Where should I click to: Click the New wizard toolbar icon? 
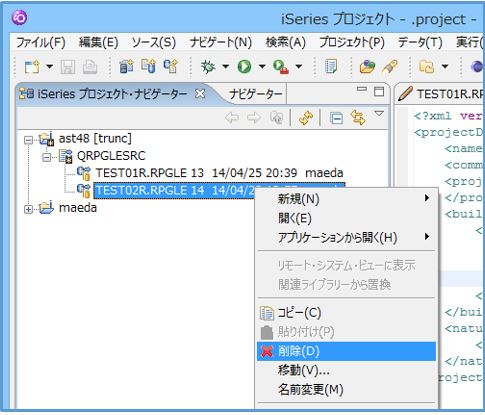click(32, 67)
